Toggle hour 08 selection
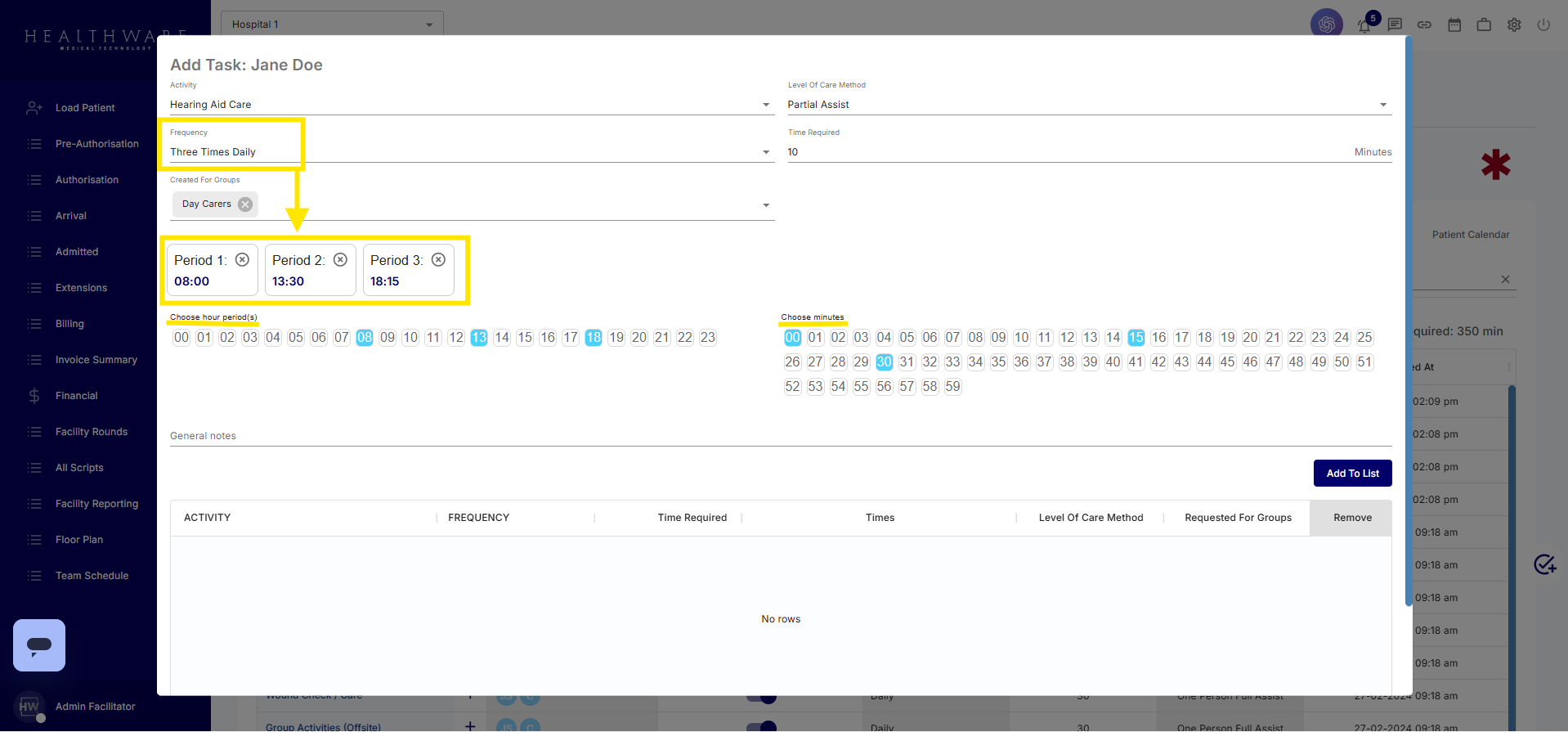 tap(365, 338)
